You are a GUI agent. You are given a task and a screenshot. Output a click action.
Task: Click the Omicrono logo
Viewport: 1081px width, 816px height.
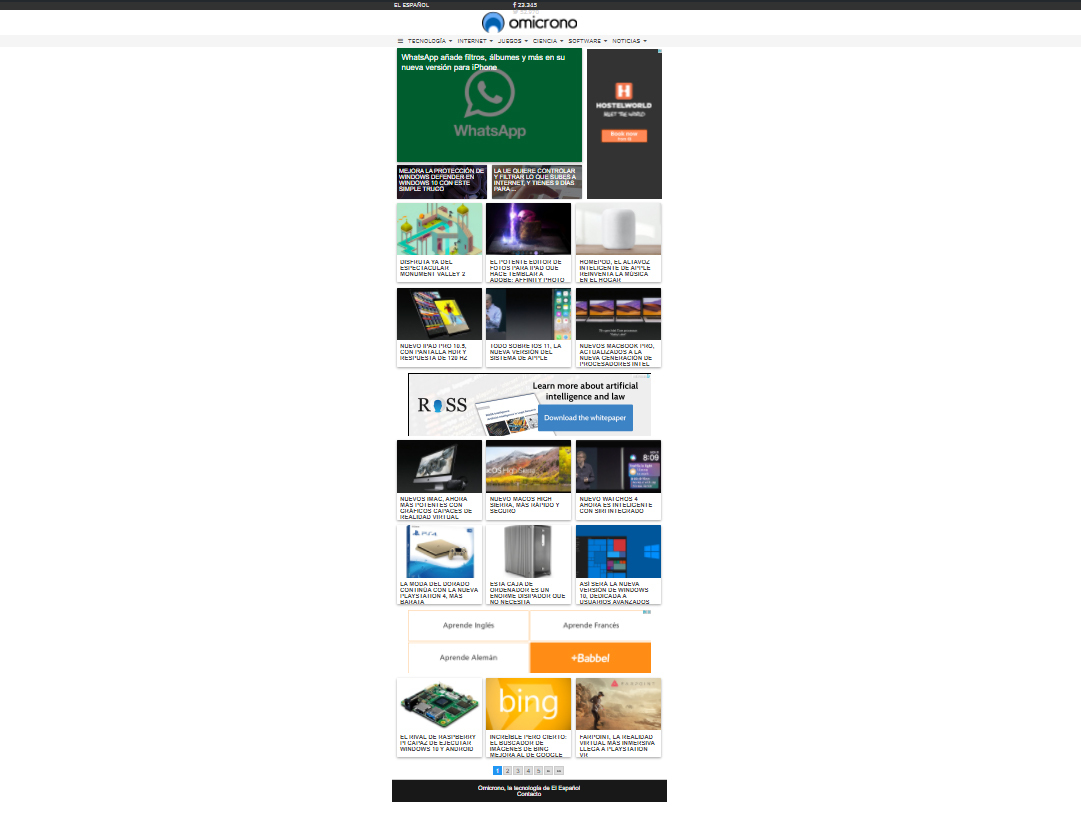[529, 23]
